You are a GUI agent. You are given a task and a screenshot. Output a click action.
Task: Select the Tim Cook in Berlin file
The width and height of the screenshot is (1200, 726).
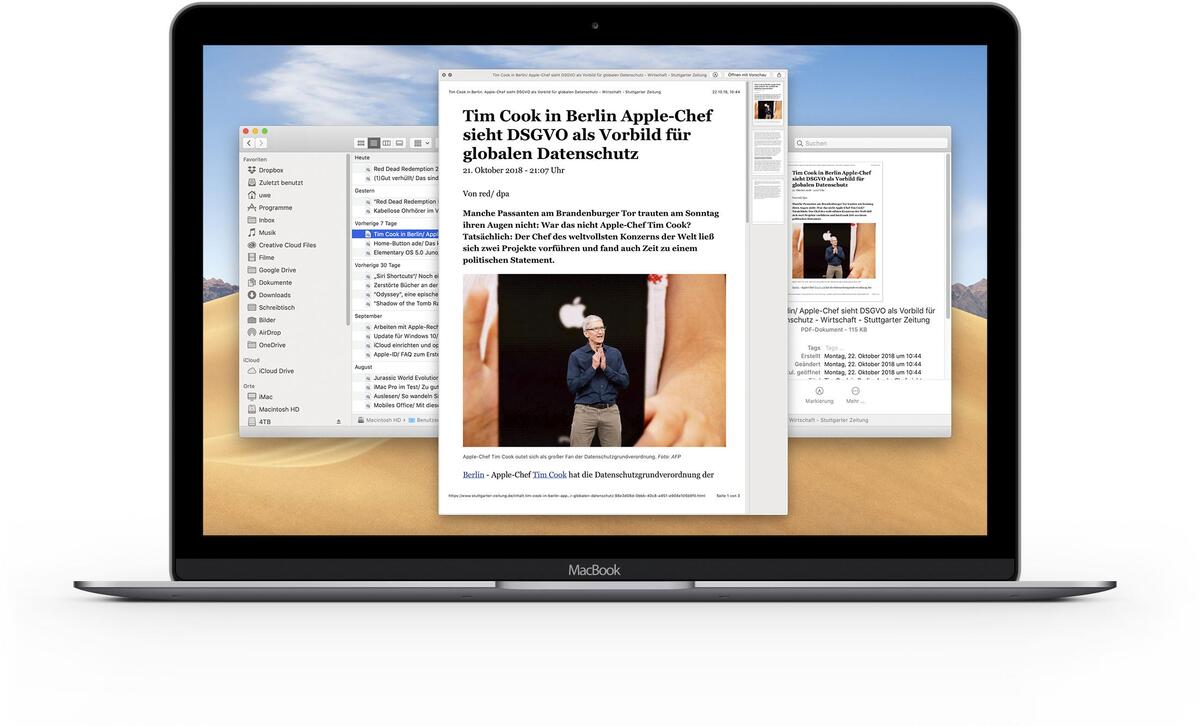(400, 232)
